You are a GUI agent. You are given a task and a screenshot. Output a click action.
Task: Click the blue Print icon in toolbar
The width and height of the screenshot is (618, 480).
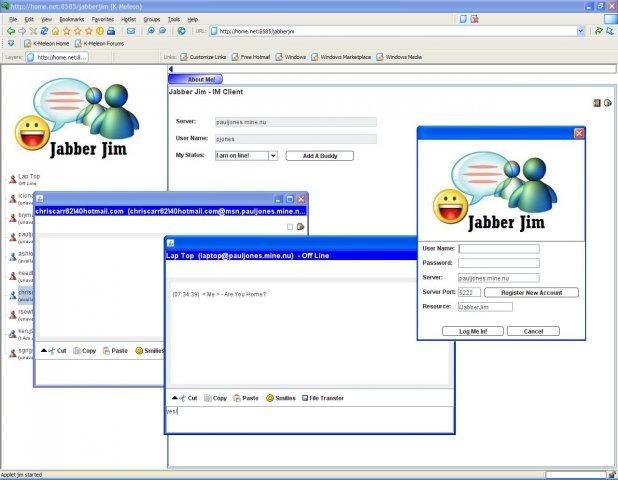point(111,31)
